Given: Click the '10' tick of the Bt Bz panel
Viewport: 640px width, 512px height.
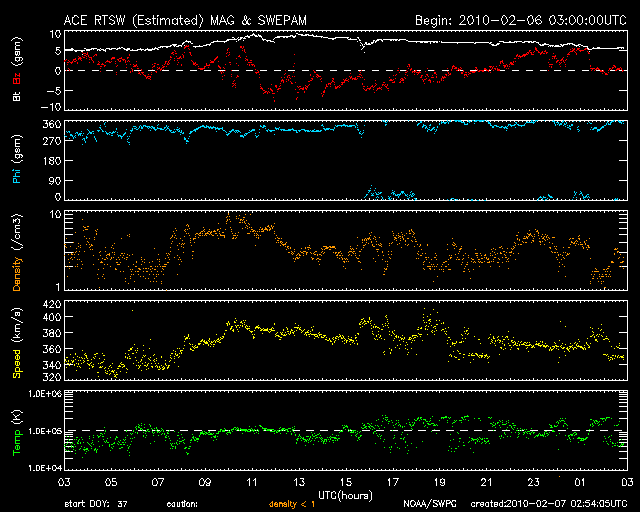Looking at the screenshot, I should (x=56, y=34).
